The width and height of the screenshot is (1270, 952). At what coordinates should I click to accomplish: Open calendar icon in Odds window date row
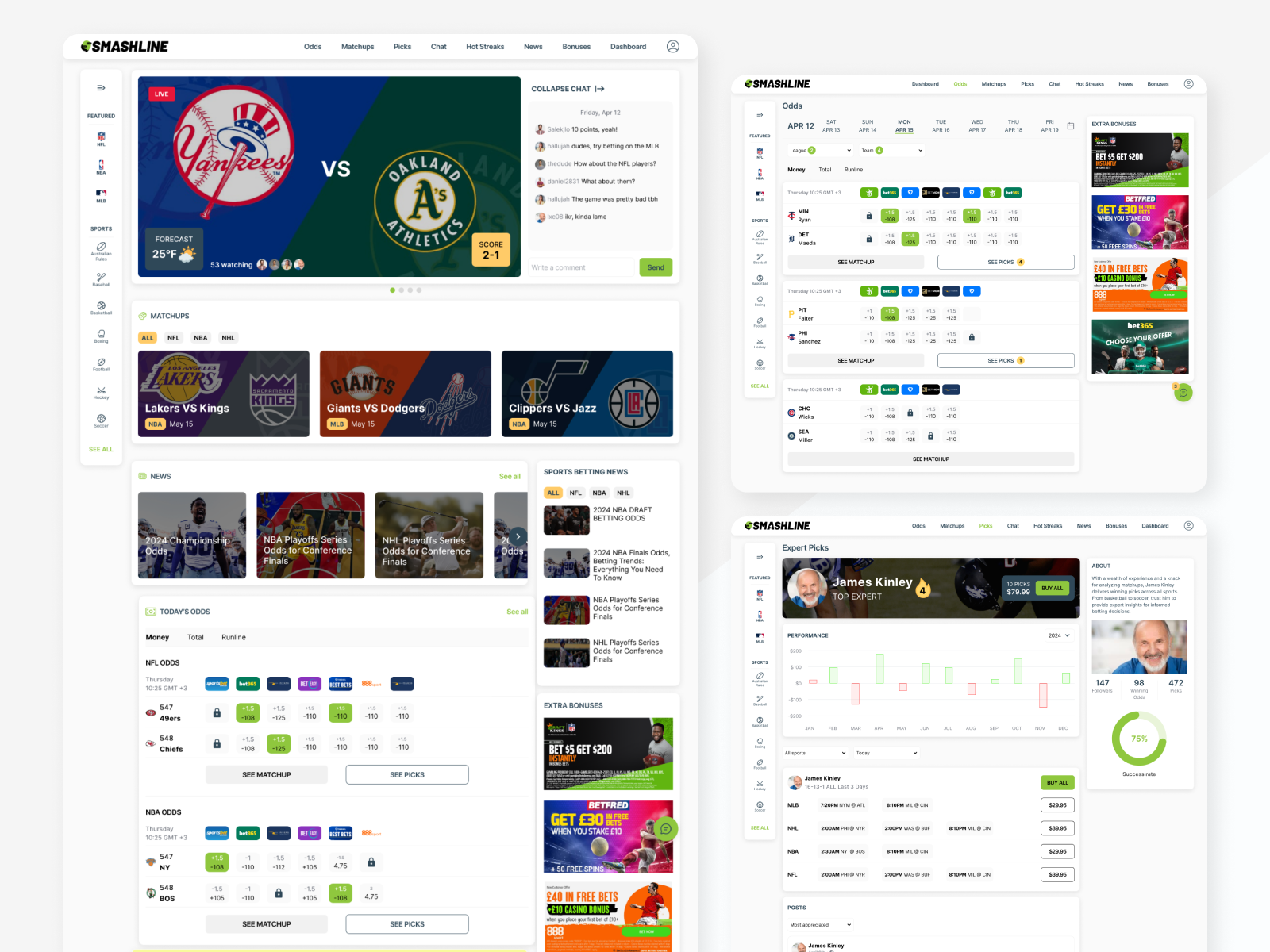click(x=1071, y=126)
